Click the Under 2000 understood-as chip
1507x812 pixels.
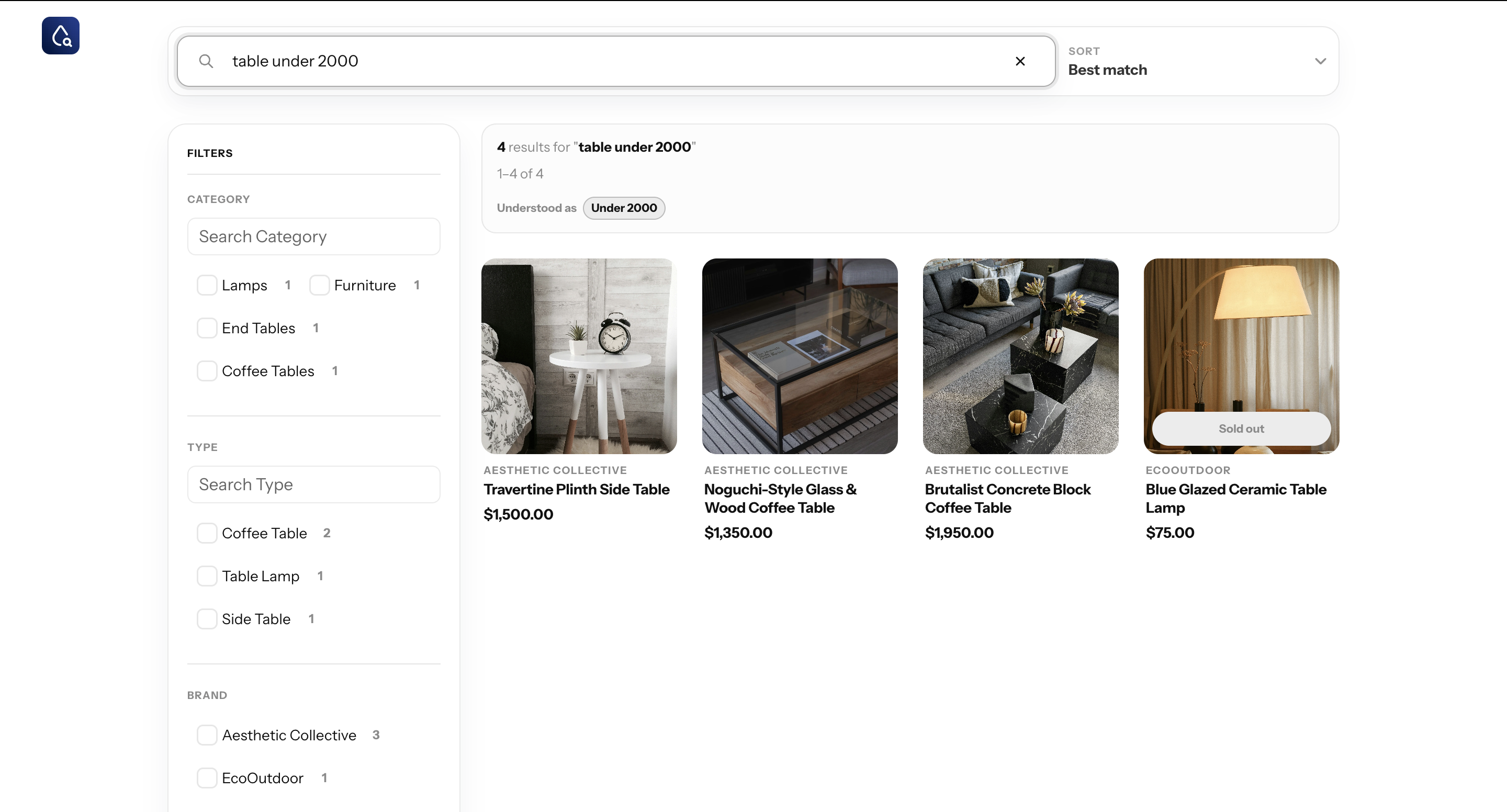[624, 208]
